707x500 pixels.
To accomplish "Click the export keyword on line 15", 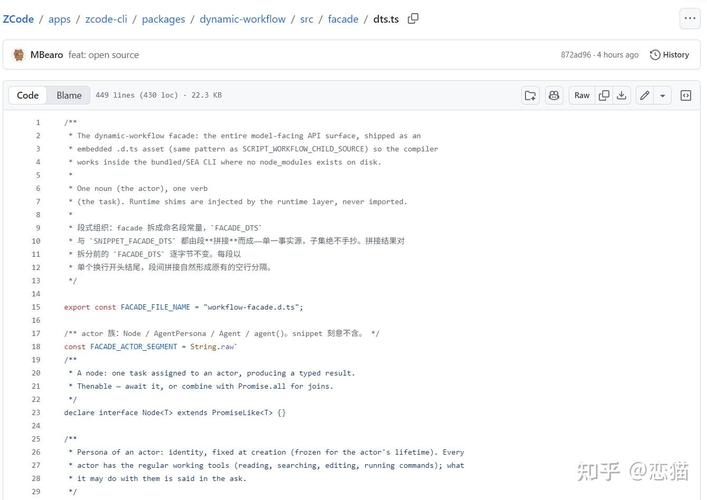I will click(77, 307).
